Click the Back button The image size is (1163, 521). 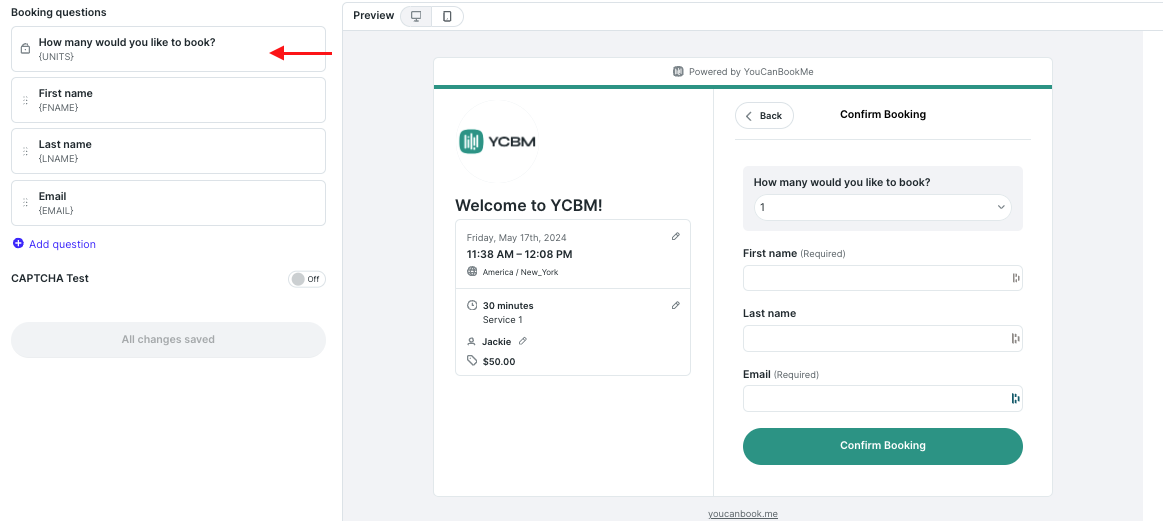point(764,116)
